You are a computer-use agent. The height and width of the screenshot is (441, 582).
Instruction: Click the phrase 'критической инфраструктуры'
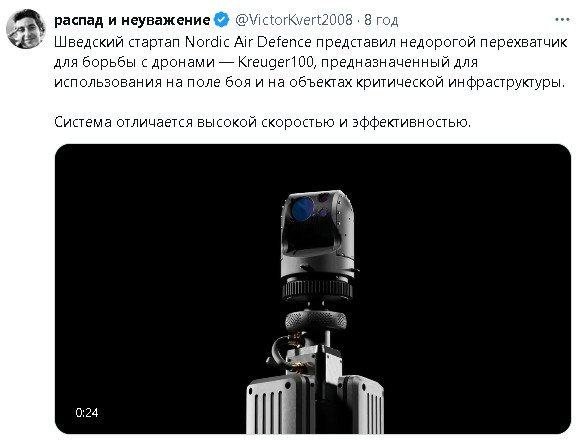tap(461, 82)
